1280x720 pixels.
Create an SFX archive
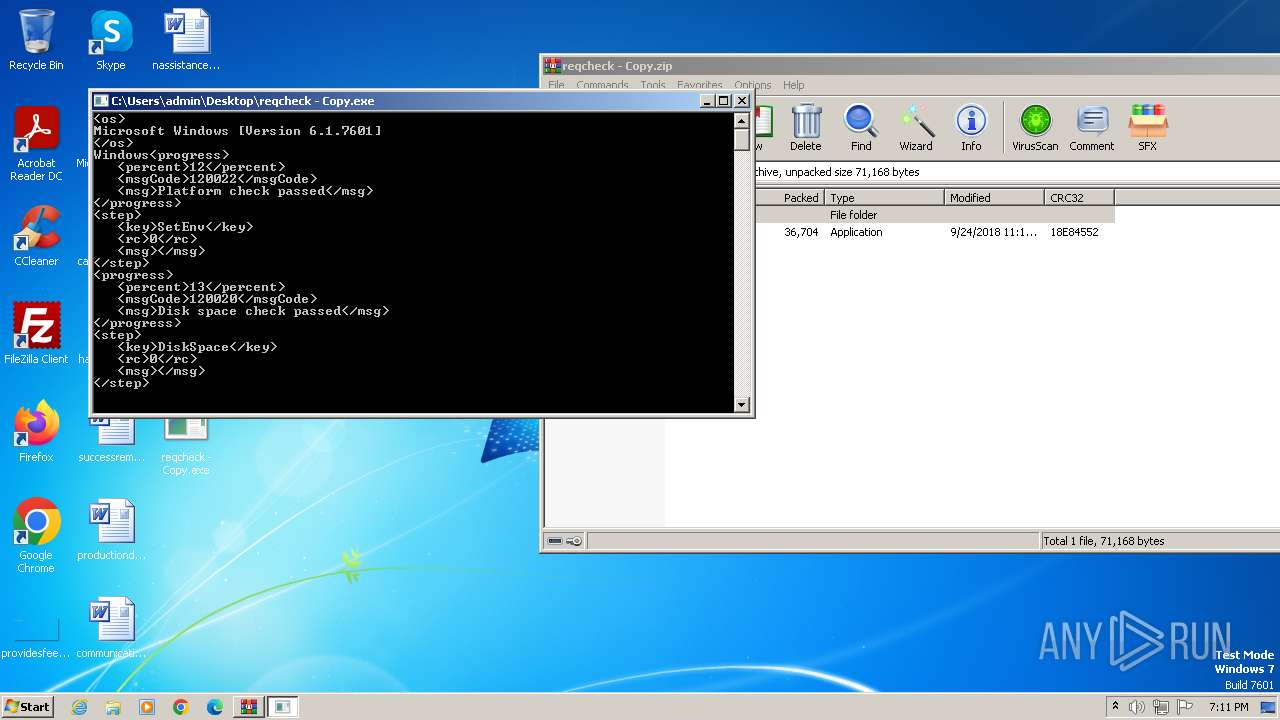click(1147, 128)
